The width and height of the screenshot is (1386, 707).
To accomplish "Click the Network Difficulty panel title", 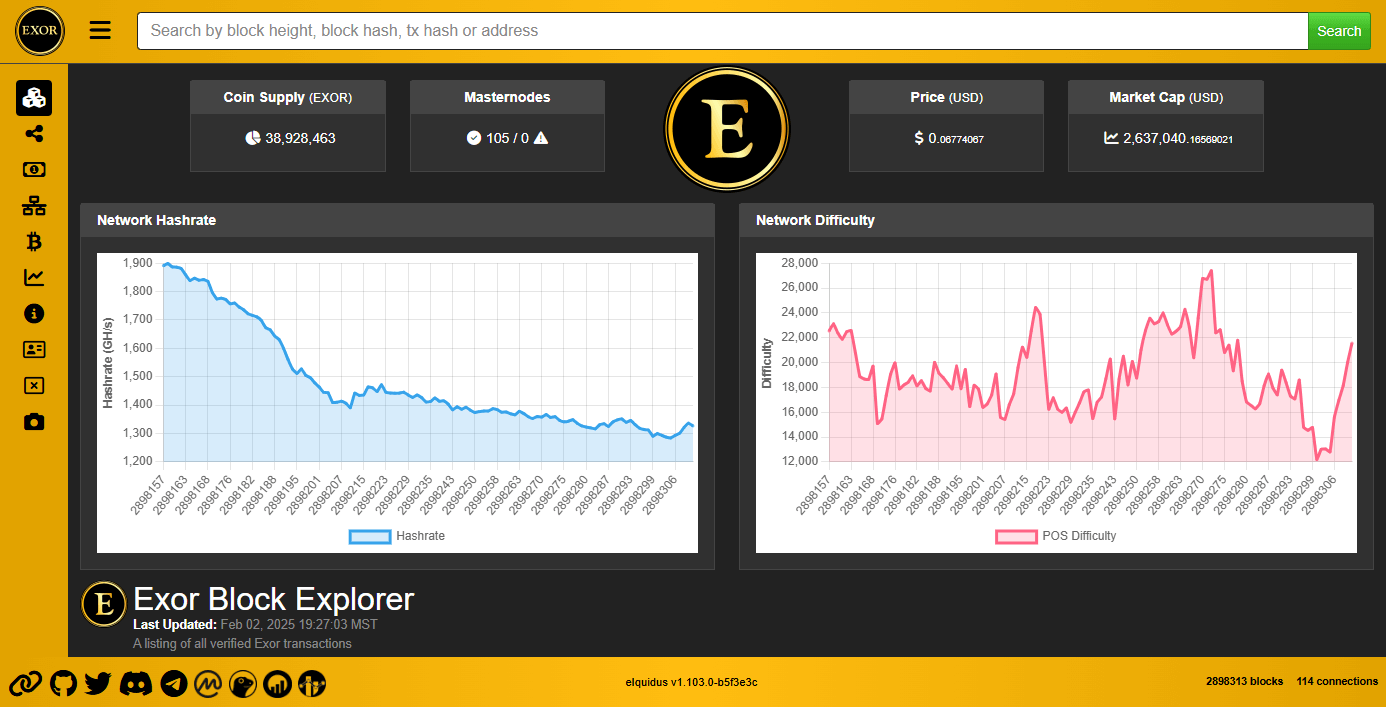I will (815, 220).
